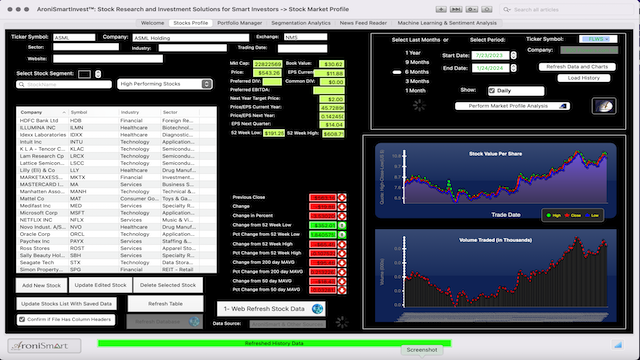Click green indicator for Pct Change from 52 Week Low
Screen dimensions: 640x360
tap(342, 235)
